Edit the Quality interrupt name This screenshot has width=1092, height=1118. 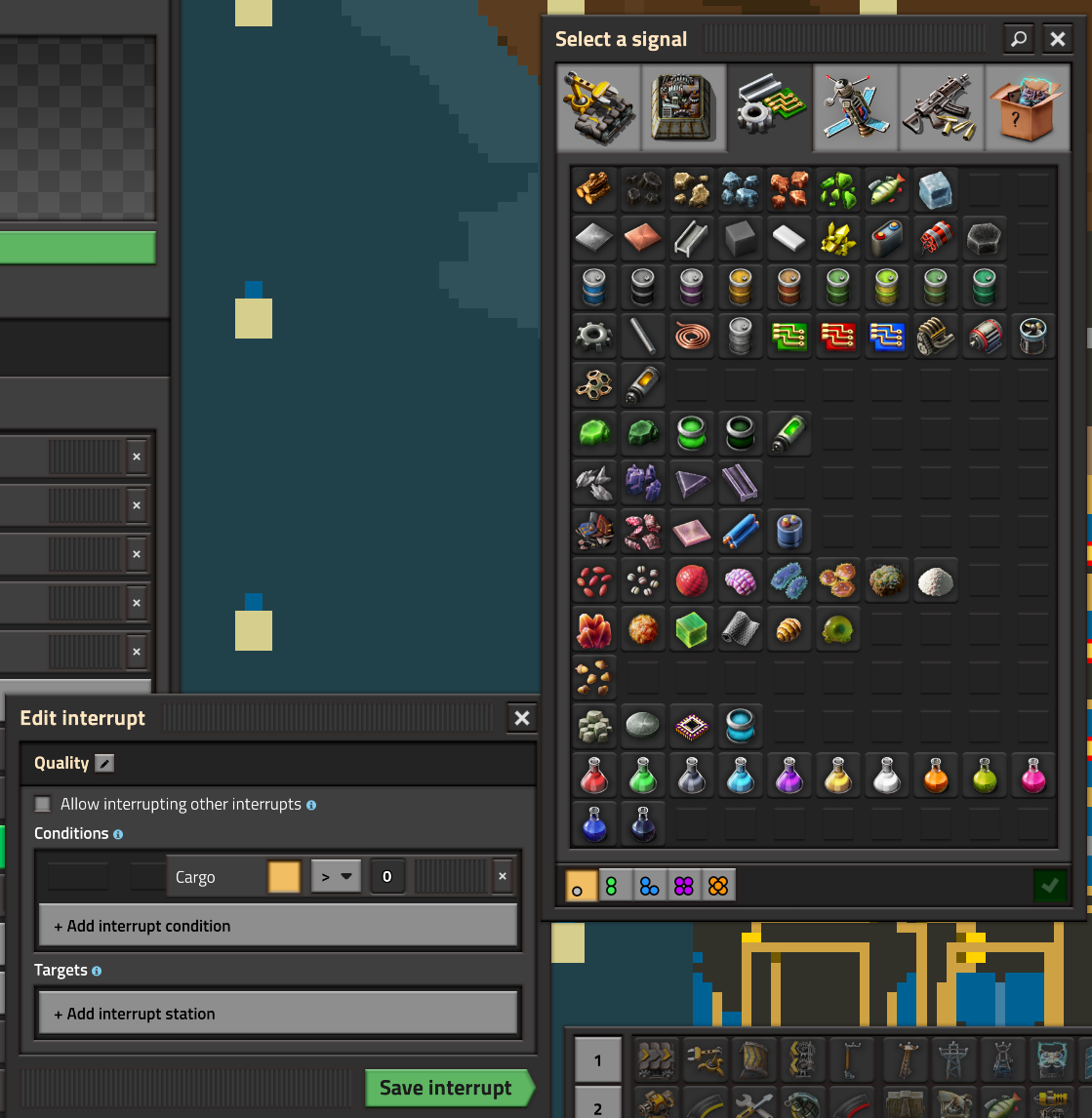pyautogui.click(x=104, y=763)
